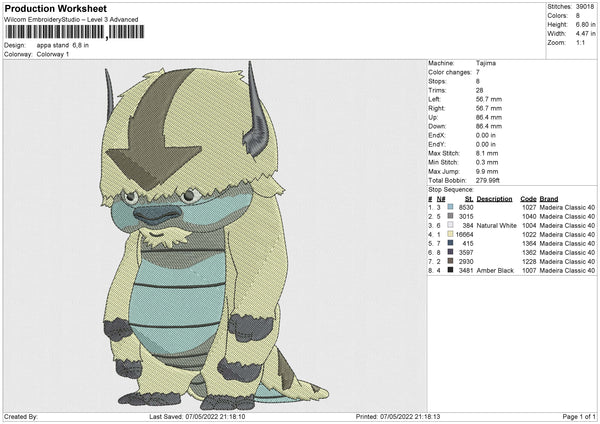Click 'Wilcom EmbroideryStudio – Level 3 Advanced' text

(x=71, y=20)
